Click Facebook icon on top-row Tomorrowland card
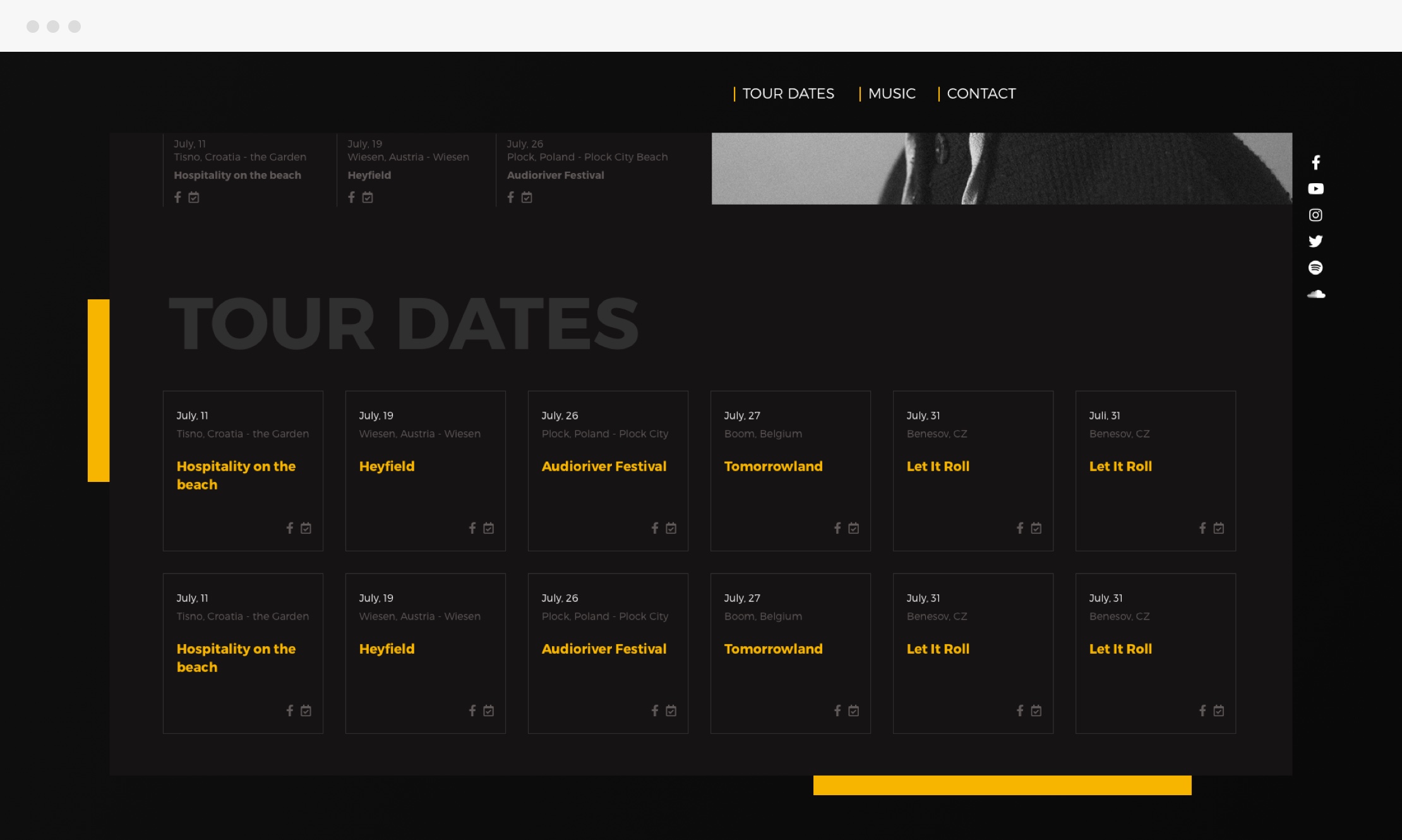The width and height of the screenshot is (1402, 840). pyautogui.click(x=837, y=528)
